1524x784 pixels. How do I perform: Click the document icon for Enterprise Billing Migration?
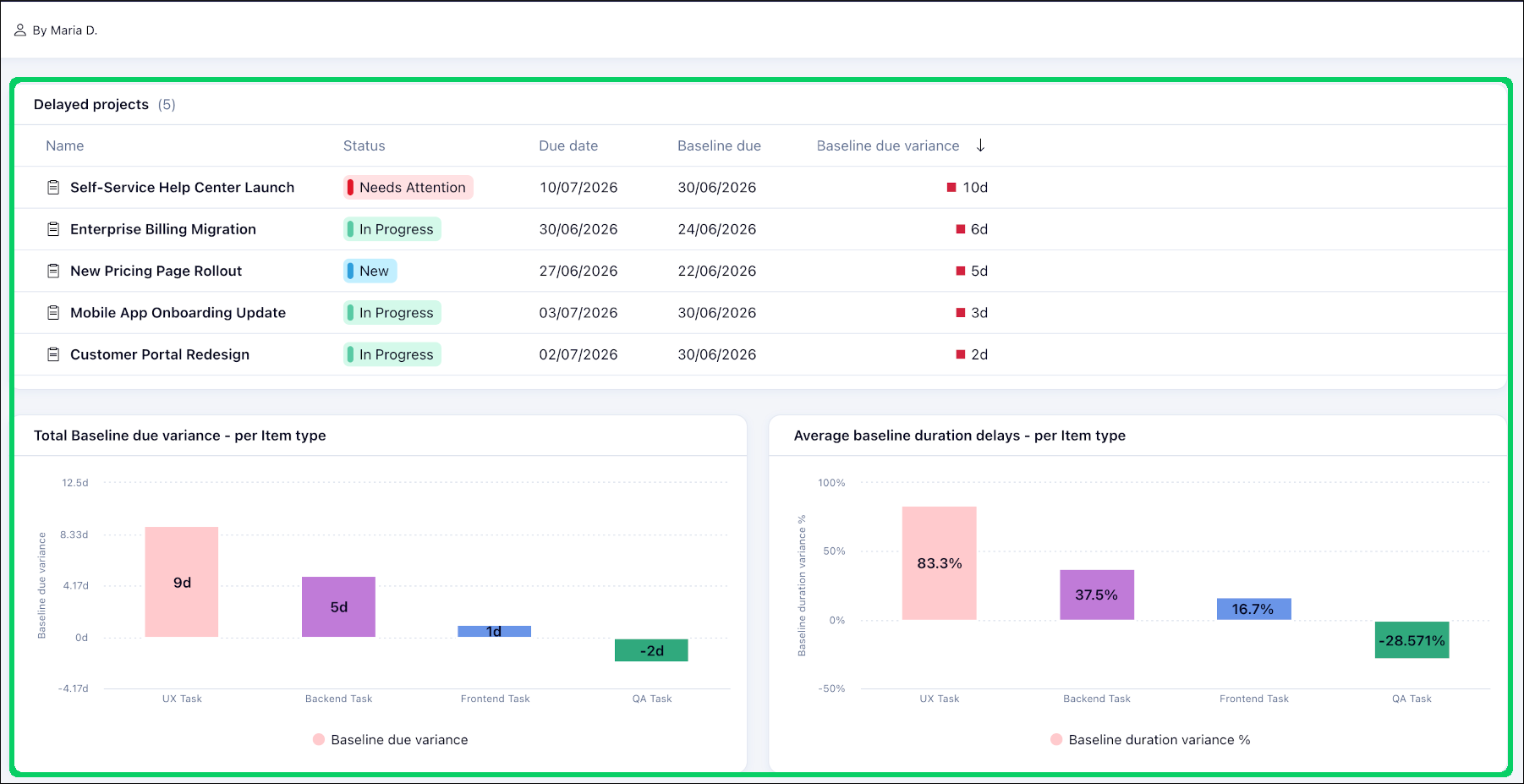click(x=53, y=229)
